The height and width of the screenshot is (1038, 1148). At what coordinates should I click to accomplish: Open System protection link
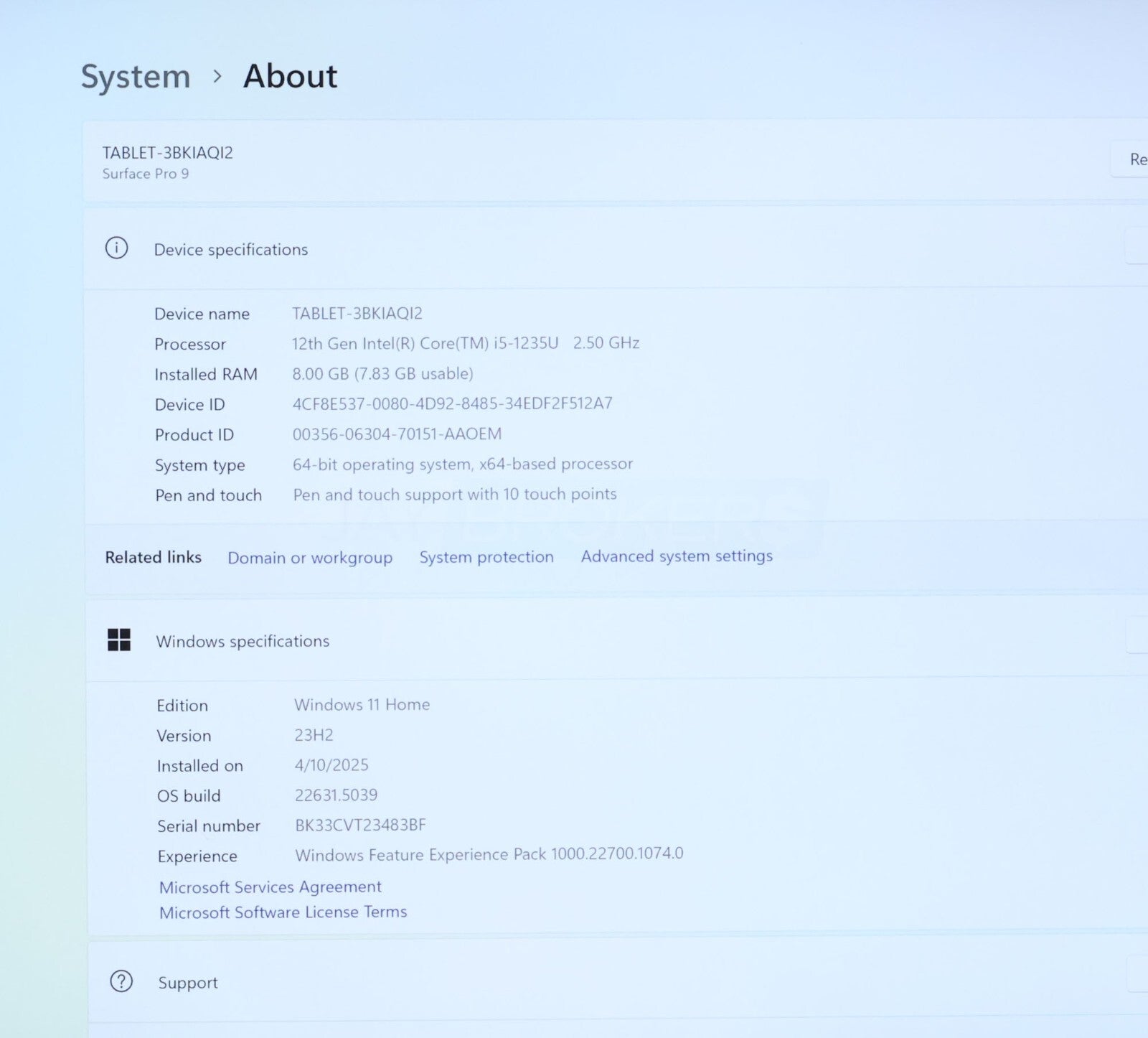(486, 557)
